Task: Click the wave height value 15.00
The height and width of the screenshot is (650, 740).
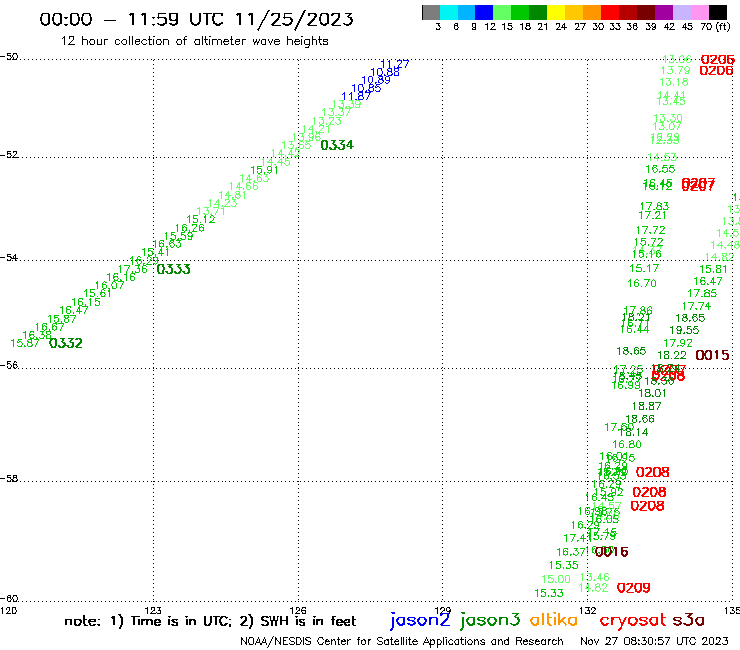Action: [x=556, y=579]
